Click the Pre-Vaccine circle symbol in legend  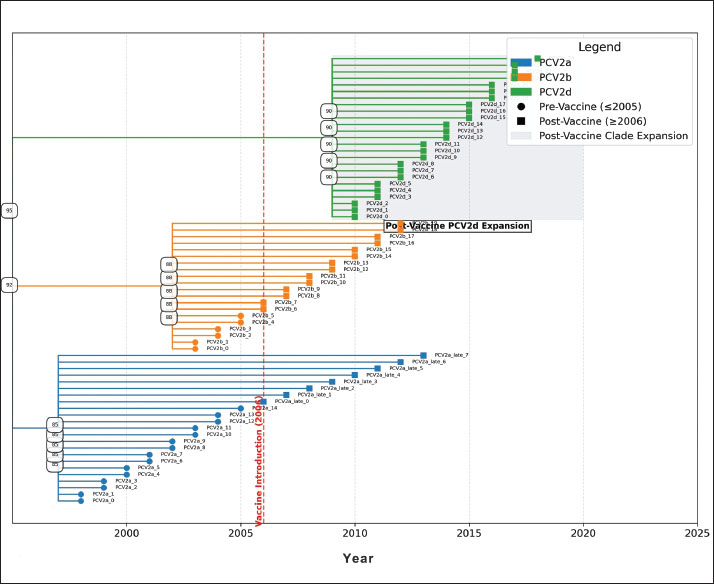pos(522,106)
